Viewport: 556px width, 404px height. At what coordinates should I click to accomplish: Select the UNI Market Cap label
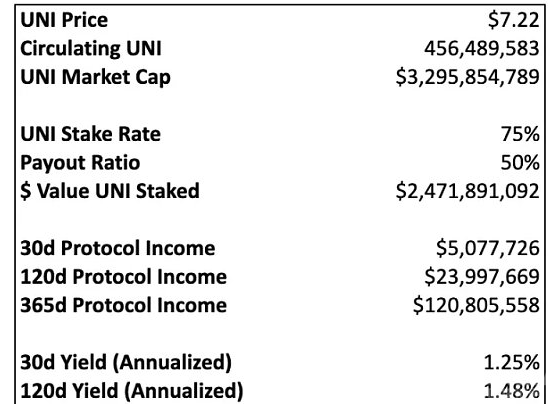[x=95, y=77]
